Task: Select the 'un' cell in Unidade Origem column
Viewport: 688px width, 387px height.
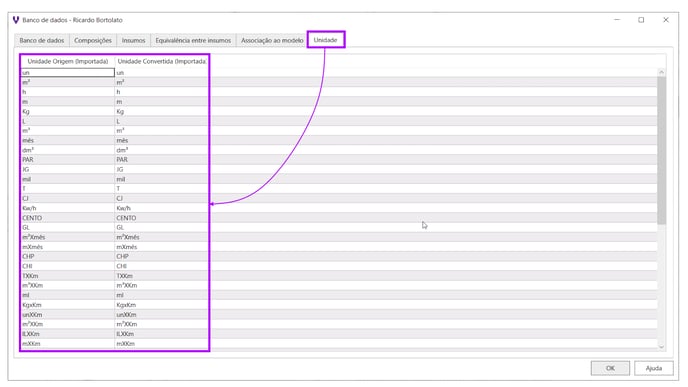Action: (68, 72)
